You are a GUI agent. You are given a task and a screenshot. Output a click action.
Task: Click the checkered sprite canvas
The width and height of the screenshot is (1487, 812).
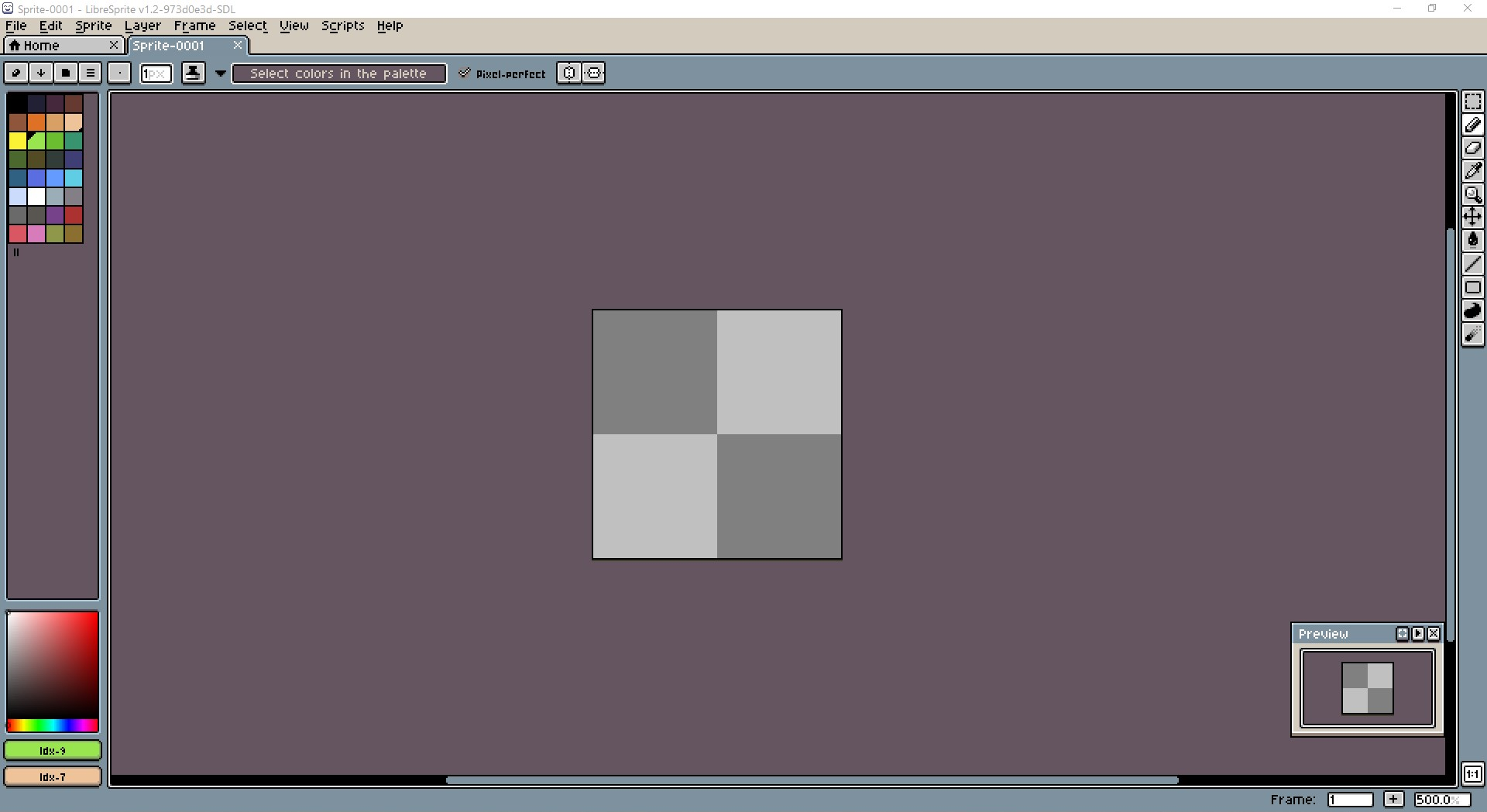click(x=717, y=434)
